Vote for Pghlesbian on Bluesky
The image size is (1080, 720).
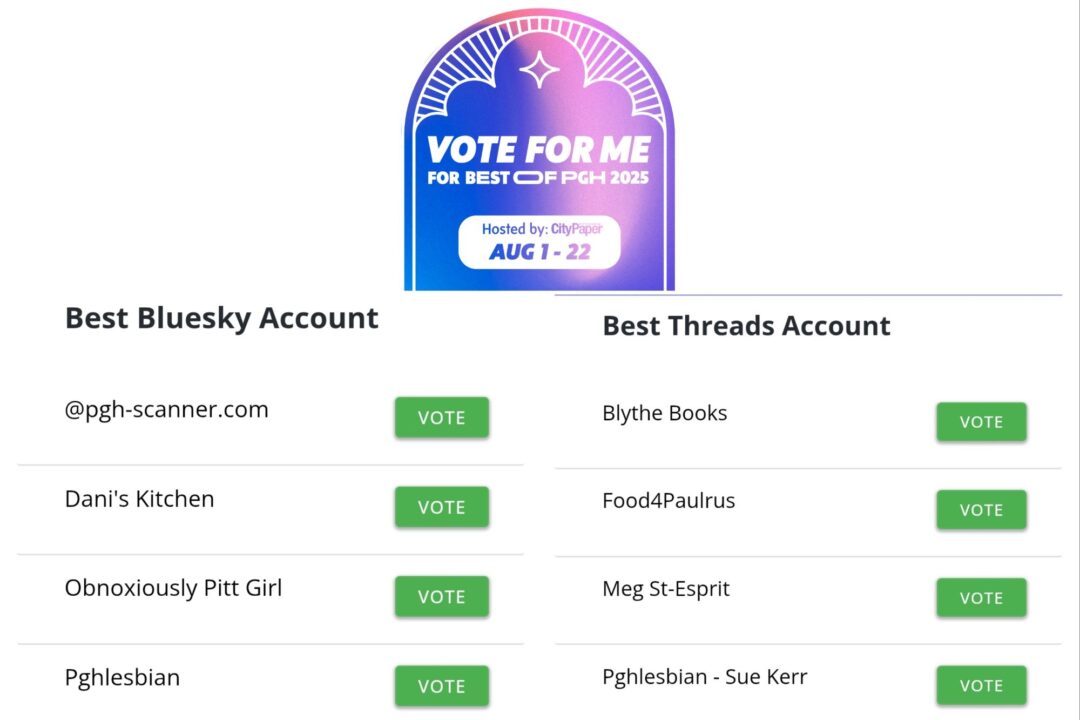(x=441, y=686)
